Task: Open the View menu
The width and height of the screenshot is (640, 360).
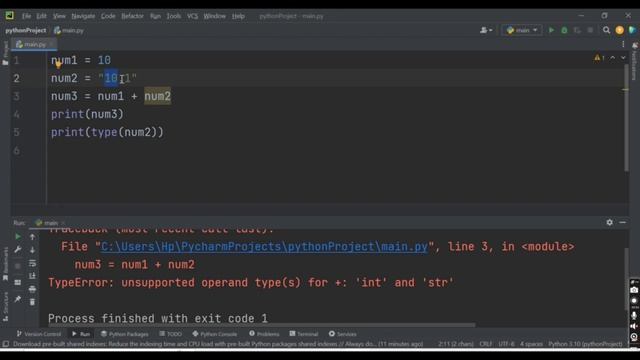Action: pyautogui.click(x=59, y=16)
